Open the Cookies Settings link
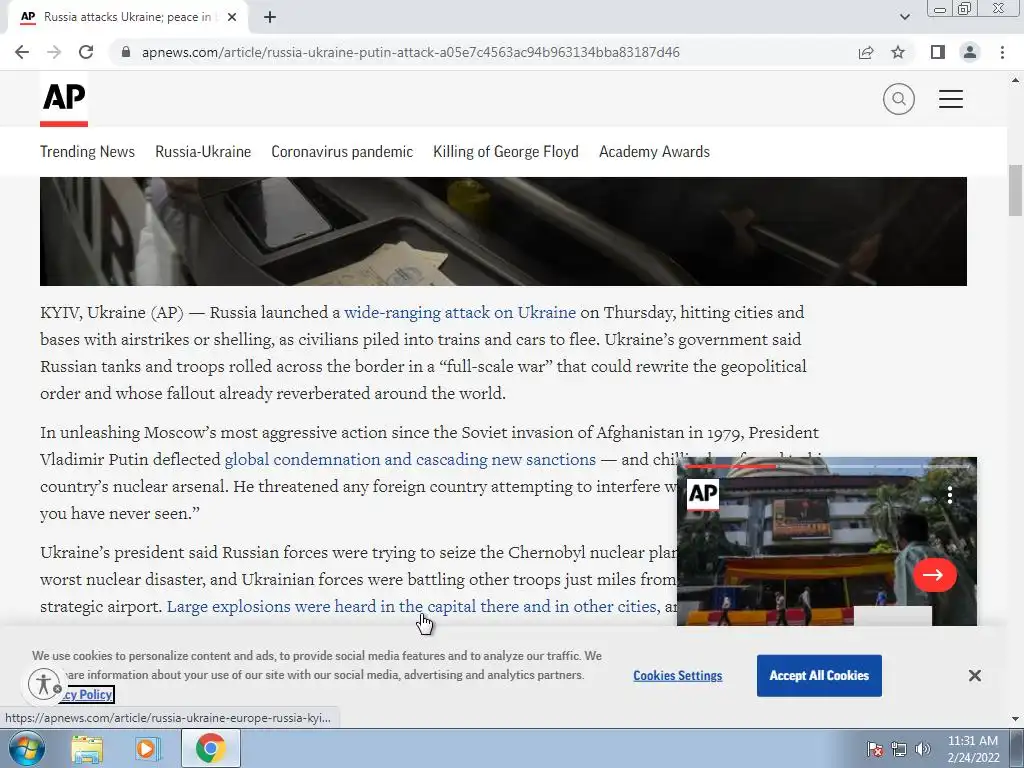This screenshot has width=1024, height=768. point(678,676)
